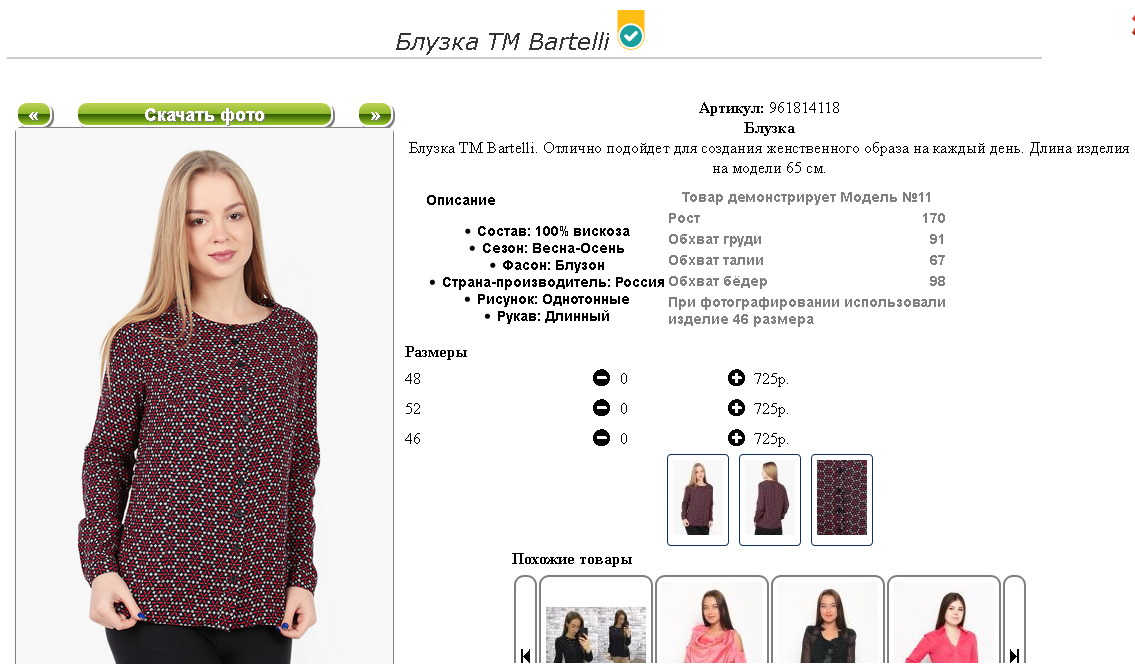Click the Рост value 170
This screenshot has width=1135, height=664.
[933, 218]
